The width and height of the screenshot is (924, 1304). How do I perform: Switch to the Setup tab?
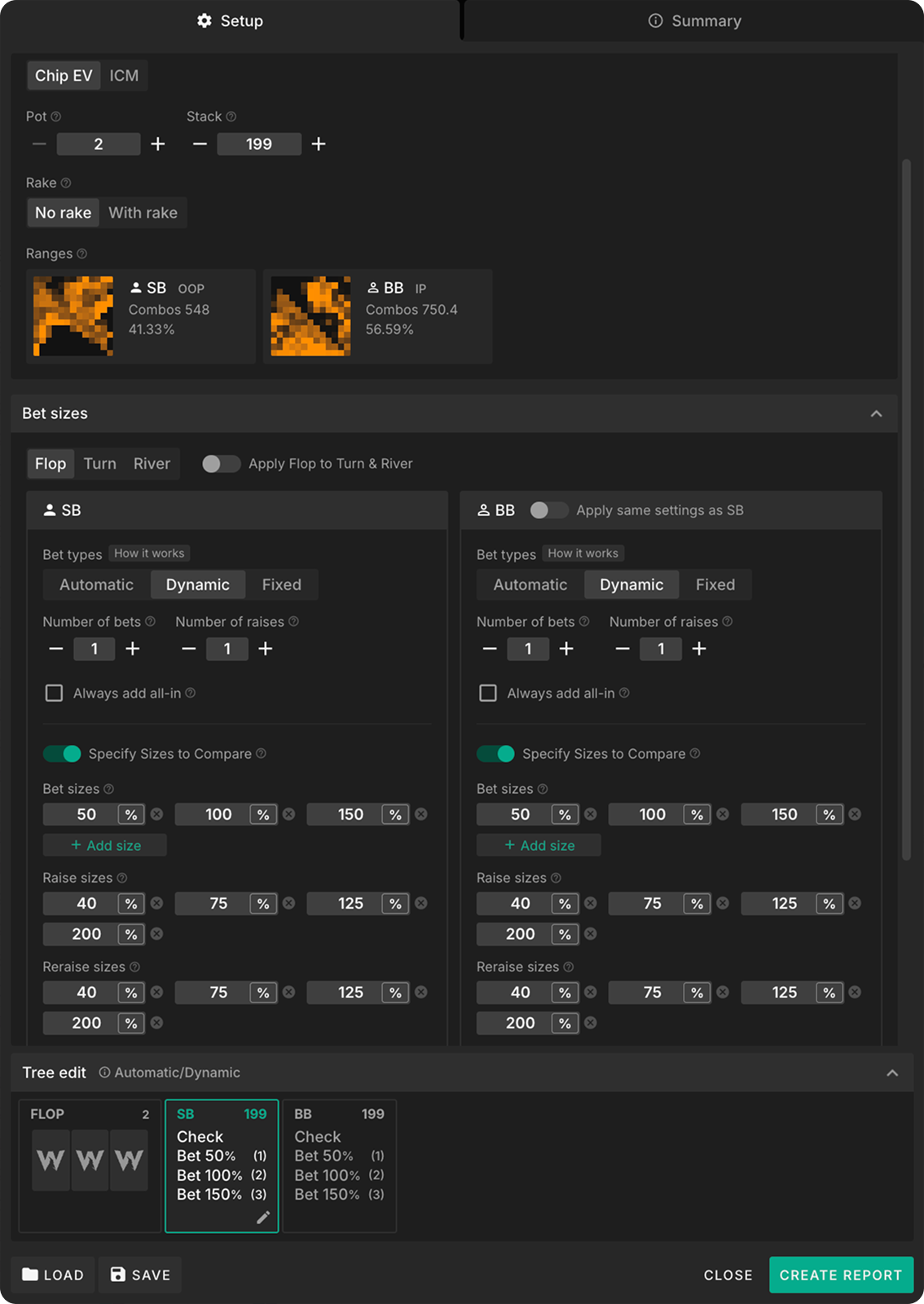tap(230, 20)
